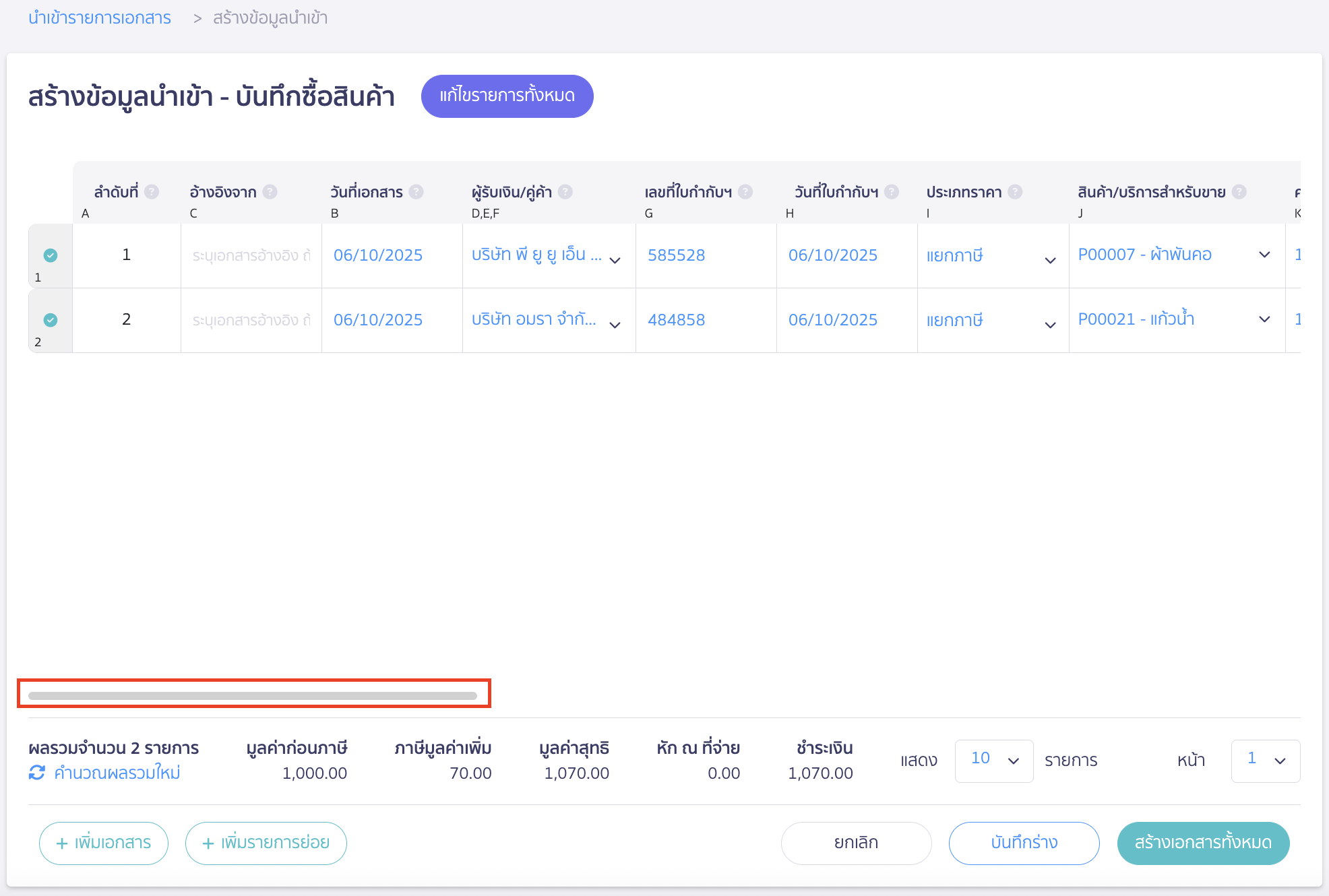Toggle the check mark on row 2
The width and height of the screenshot is (1329, 896).
(51, 320)
